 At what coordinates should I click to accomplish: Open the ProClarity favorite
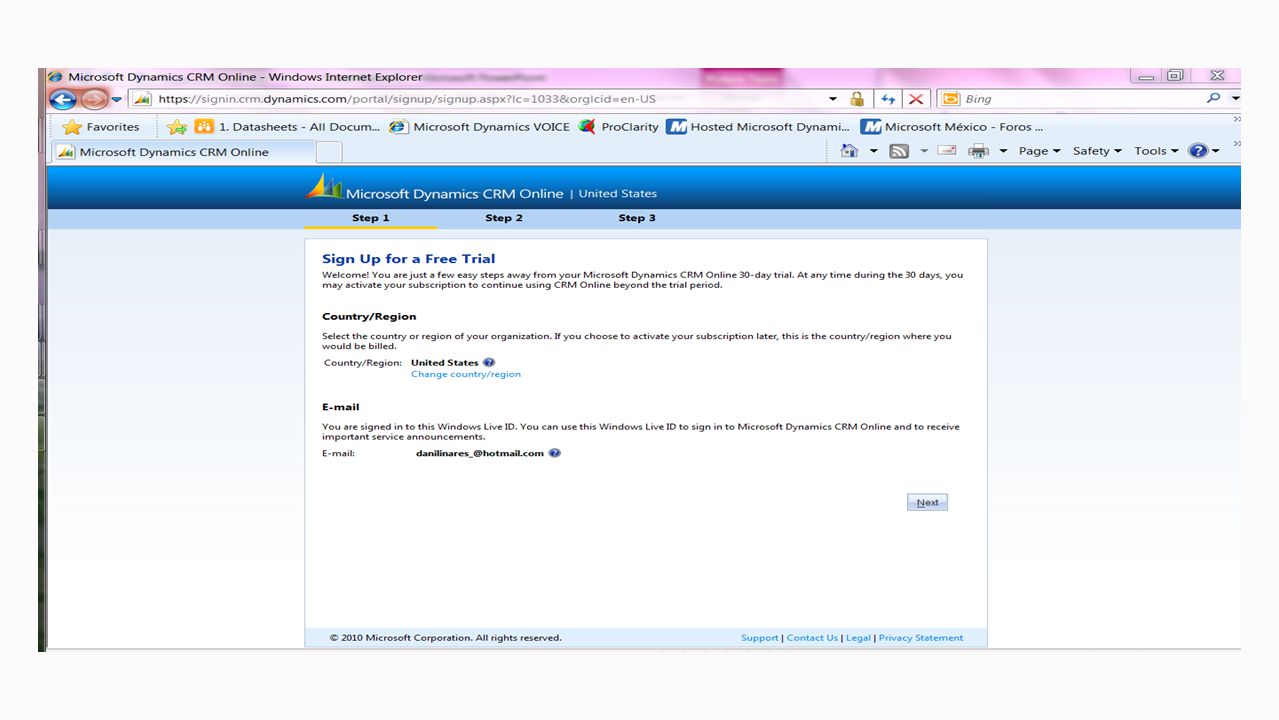click(619, 127)
